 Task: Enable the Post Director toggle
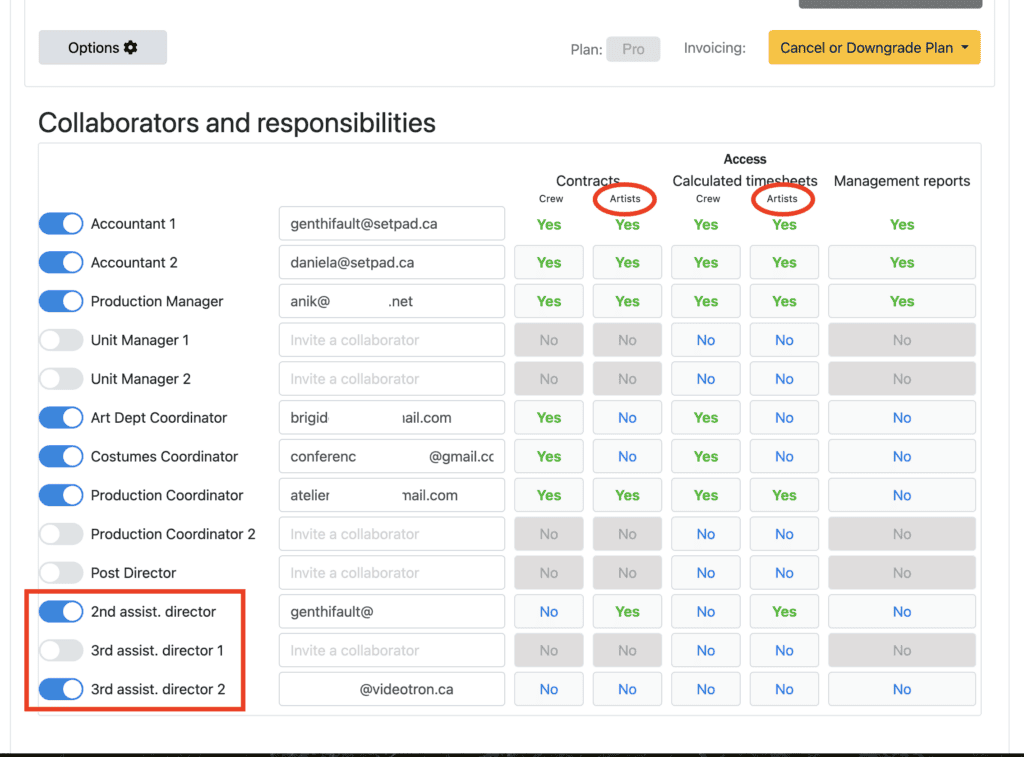click(x=61, y=573)
